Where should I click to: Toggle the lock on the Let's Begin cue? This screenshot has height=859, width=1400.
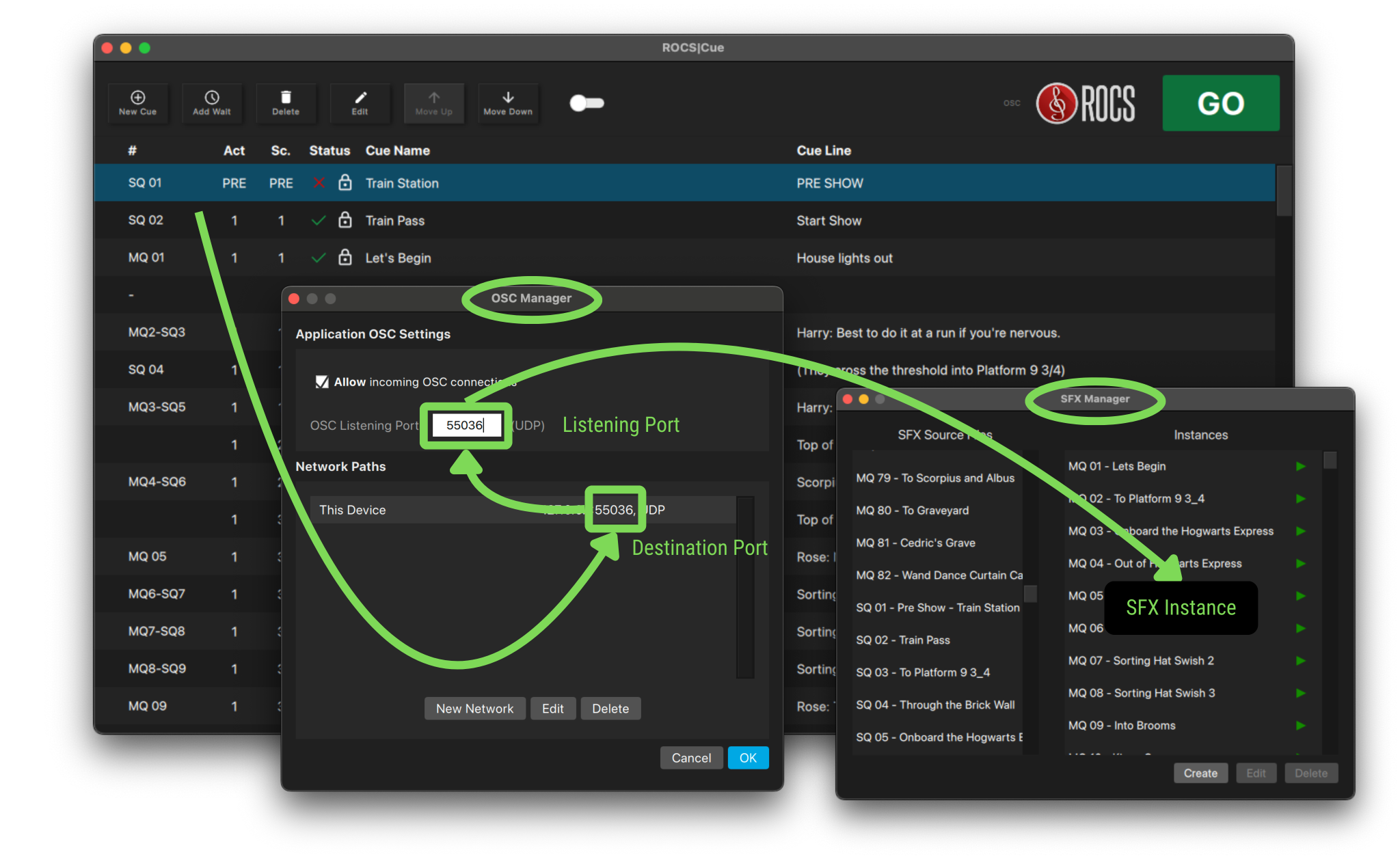346,258
